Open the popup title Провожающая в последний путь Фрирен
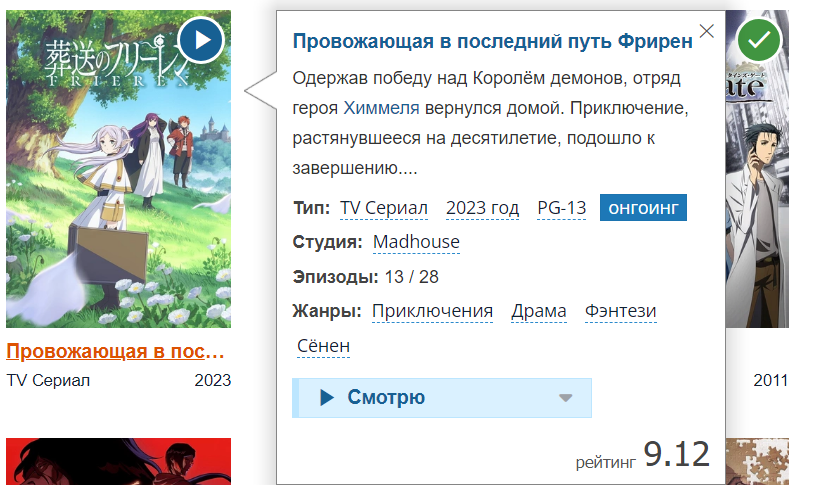The height and width of the screenshot is (485, 830). click(492, 41)
